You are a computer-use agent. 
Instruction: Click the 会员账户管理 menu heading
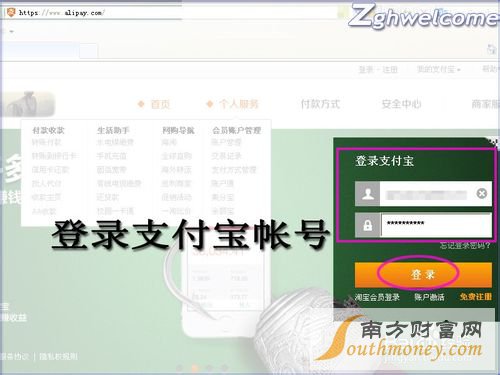pyautogui.click(x=237, y=130)
